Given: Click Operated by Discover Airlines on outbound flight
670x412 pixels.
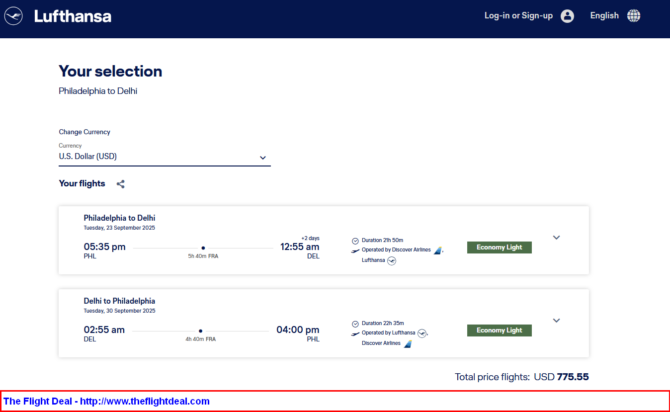Looking at the screenshot, I should click(396, 250).
